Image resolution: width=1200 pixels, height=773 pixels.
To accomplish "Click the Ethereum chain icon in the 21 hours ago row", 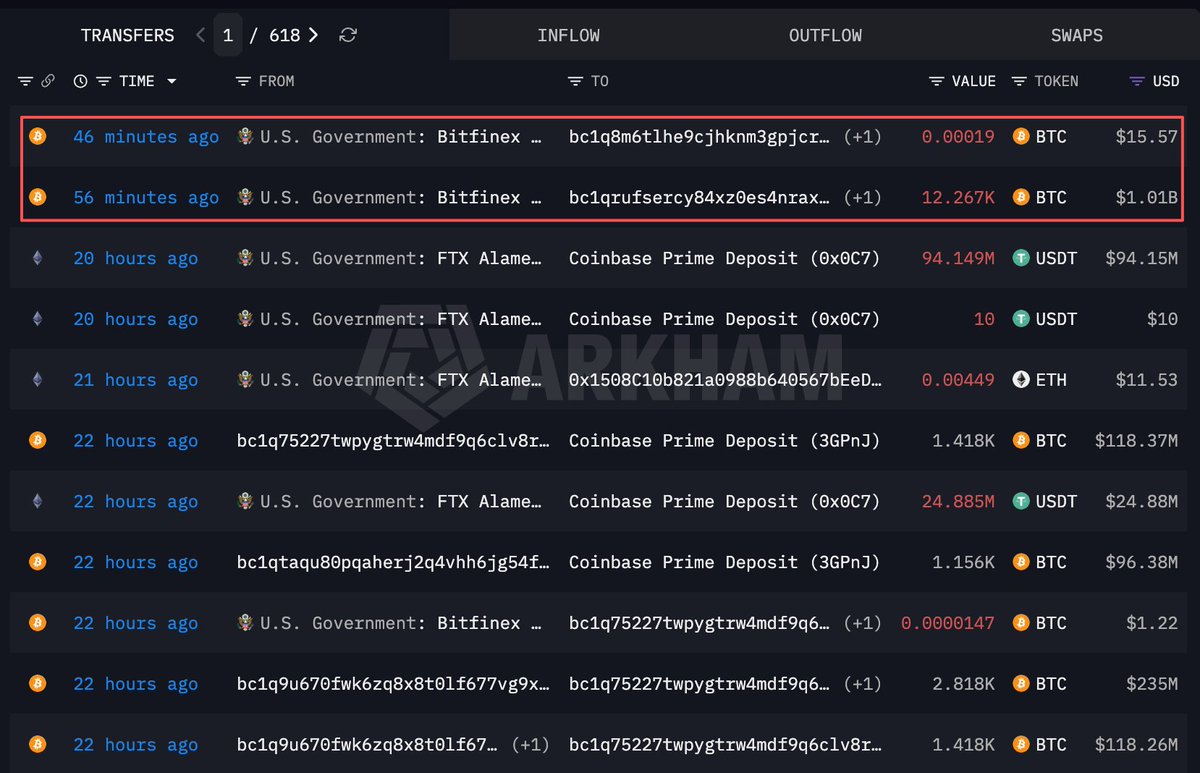I will [37, 380].
